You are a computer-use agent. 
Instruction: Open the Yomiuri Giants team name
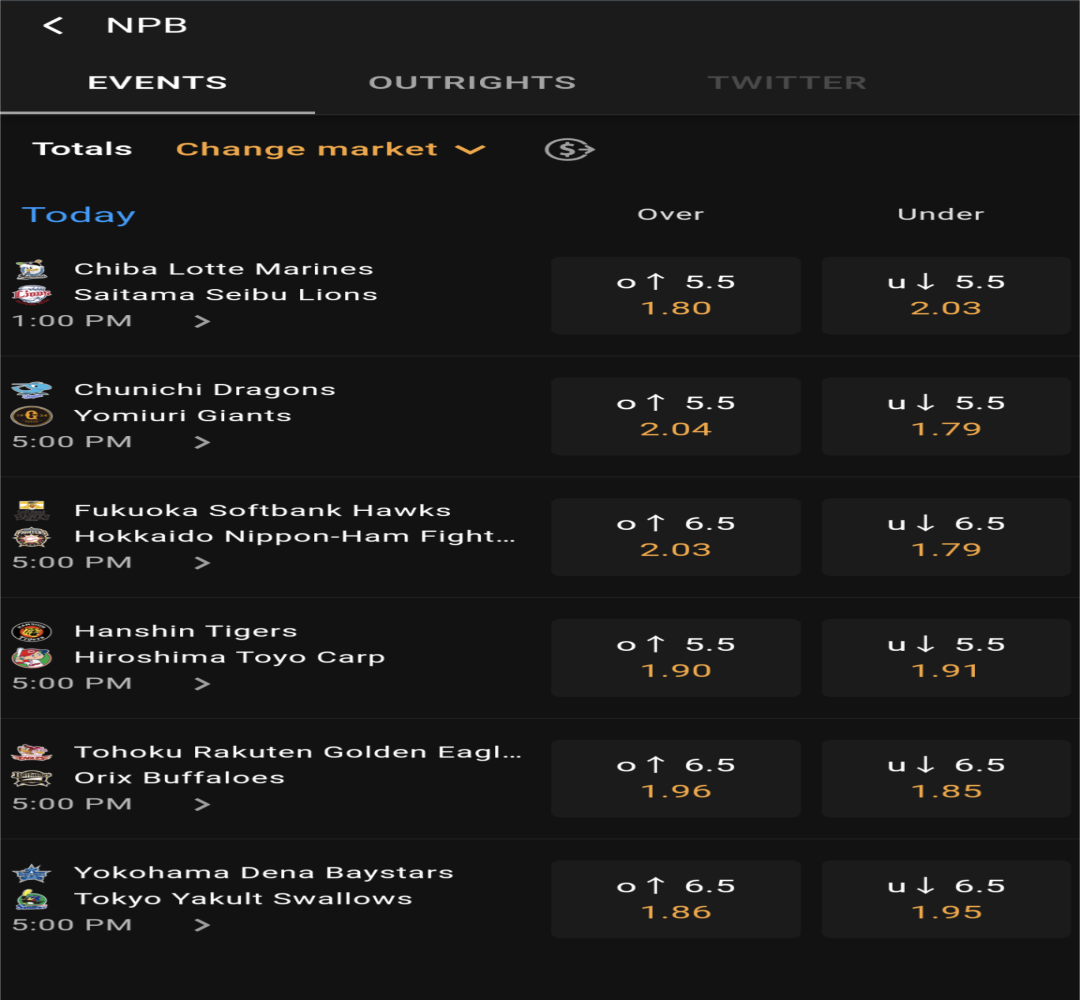[x=183, y=415]
